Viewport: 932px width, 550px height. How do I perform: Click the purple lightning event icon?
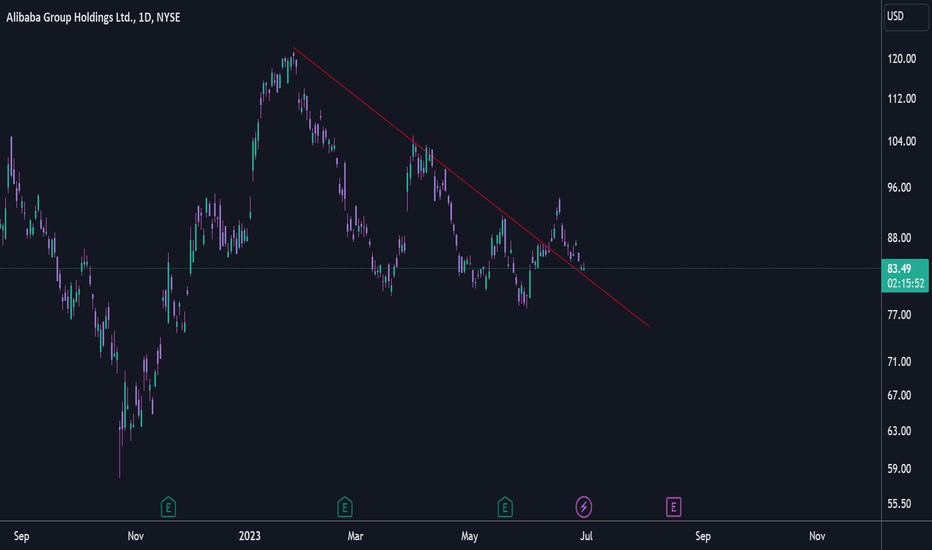click(584, 507)
